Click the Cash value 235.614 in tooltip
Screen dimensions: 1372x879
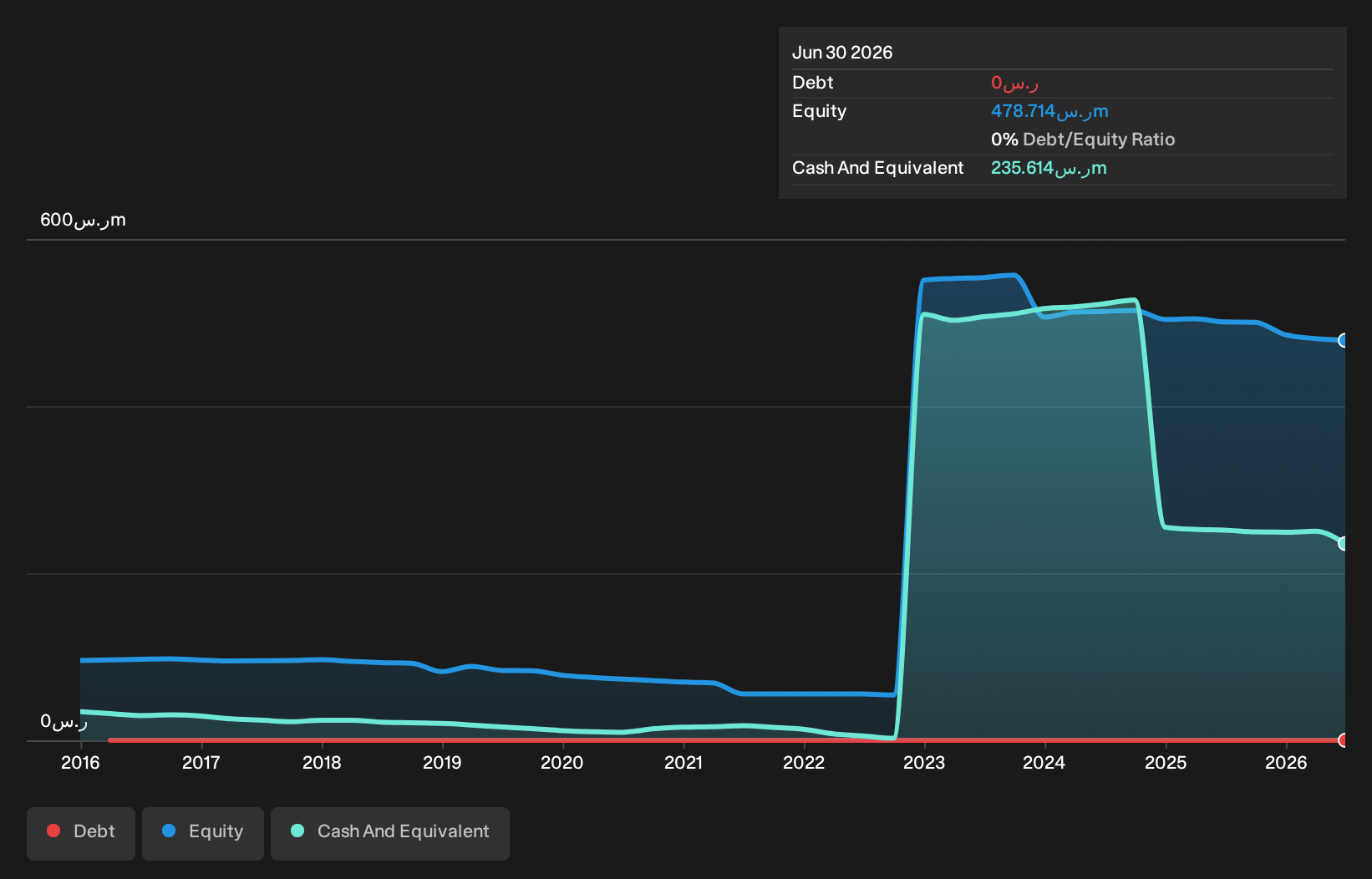(1049, 168)
